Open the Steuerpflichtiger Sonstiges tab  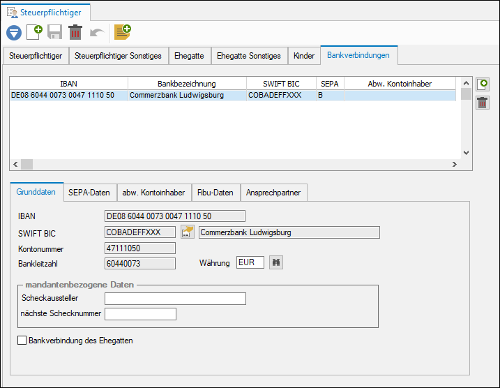tap(118, 56)
